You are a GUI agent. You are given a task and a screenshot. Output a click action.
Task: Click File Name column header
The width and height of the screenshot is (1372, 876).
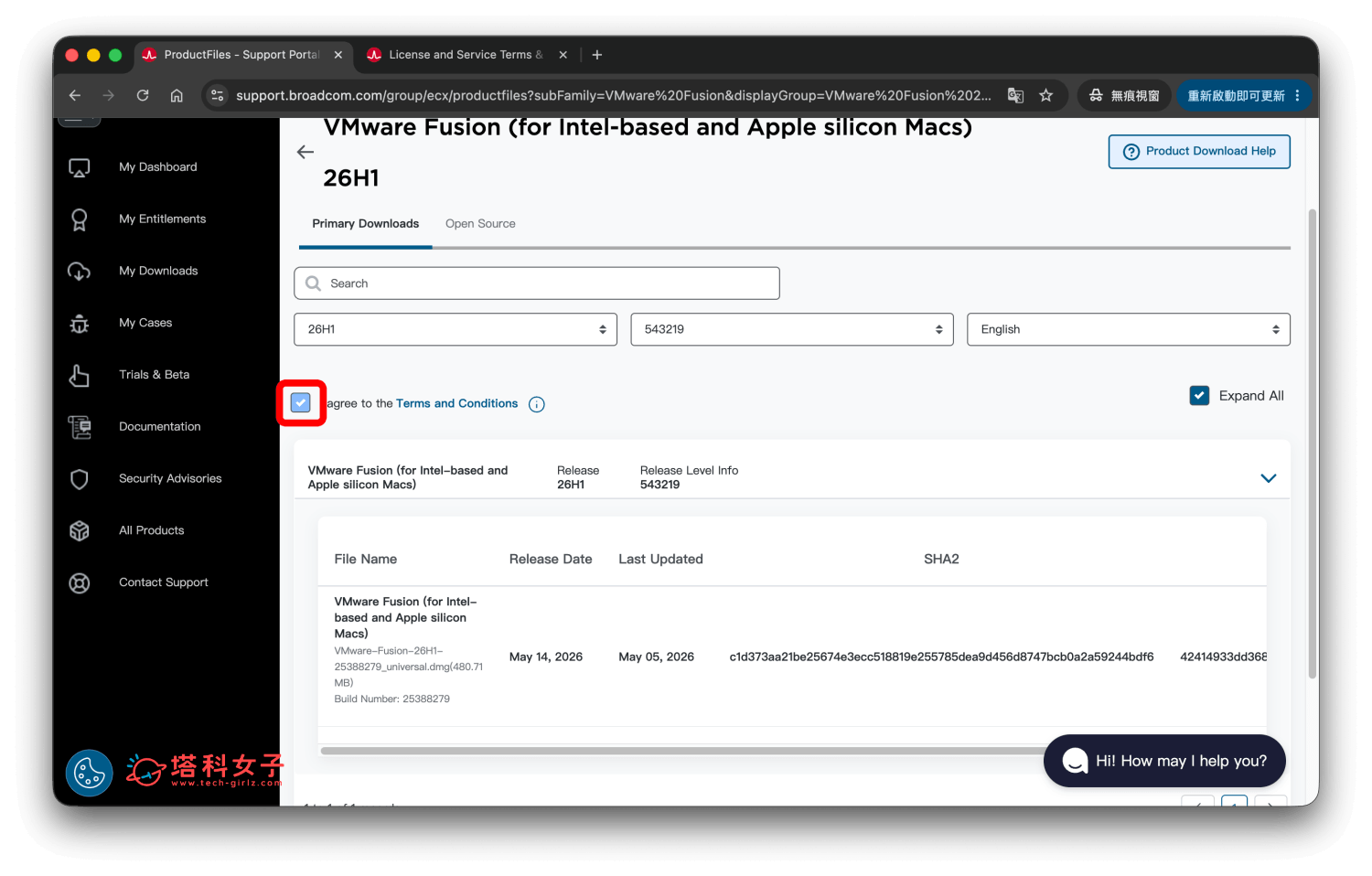click(x=366, y=560)
